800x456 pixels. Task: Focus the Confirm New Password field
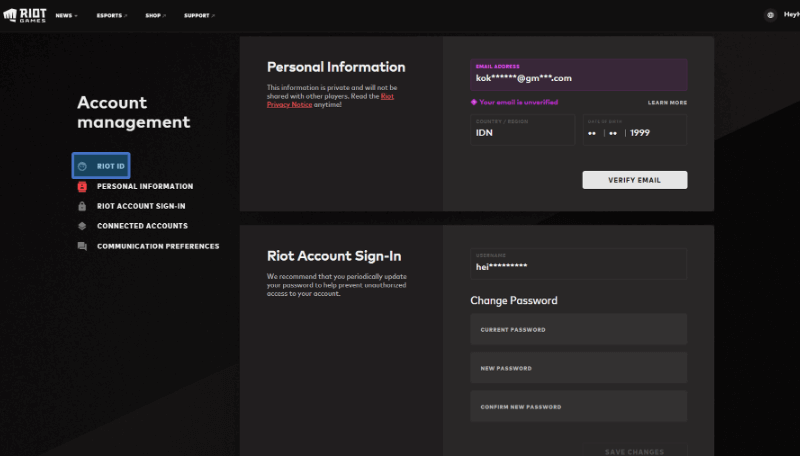(579, 407)
